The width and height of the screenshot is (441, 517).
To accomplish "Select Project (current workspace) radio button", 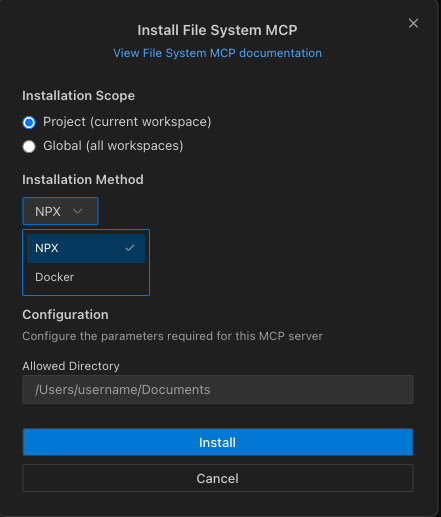I will [29, 122].
